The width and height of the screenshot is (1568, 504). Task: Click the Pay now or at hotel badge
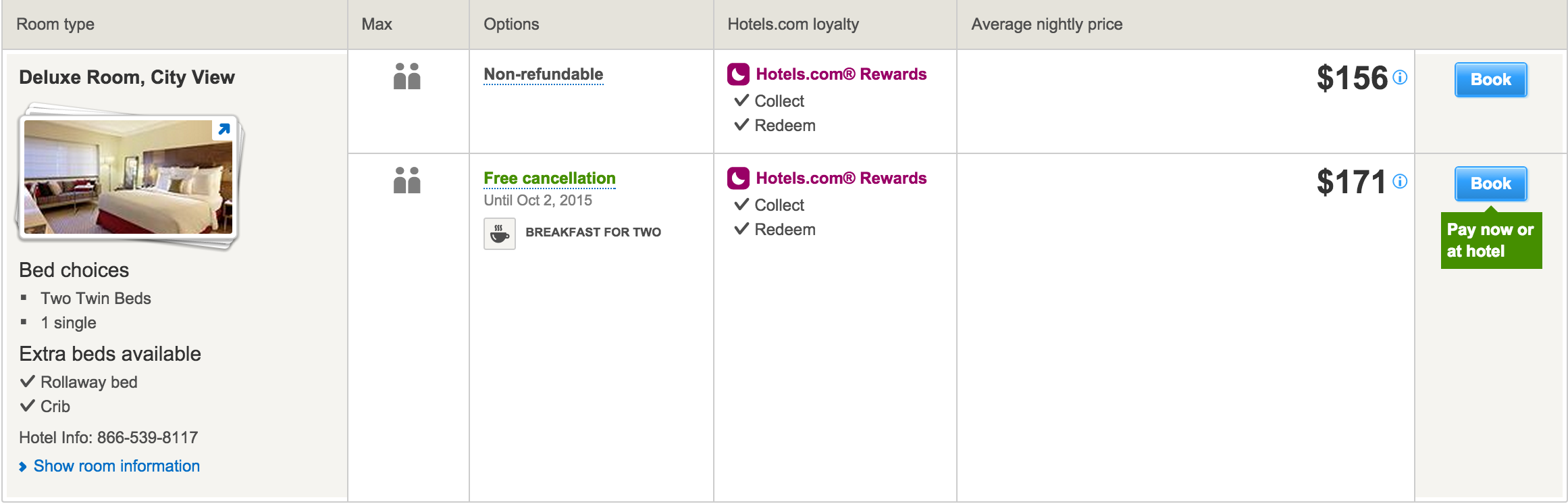(1490, 241)
